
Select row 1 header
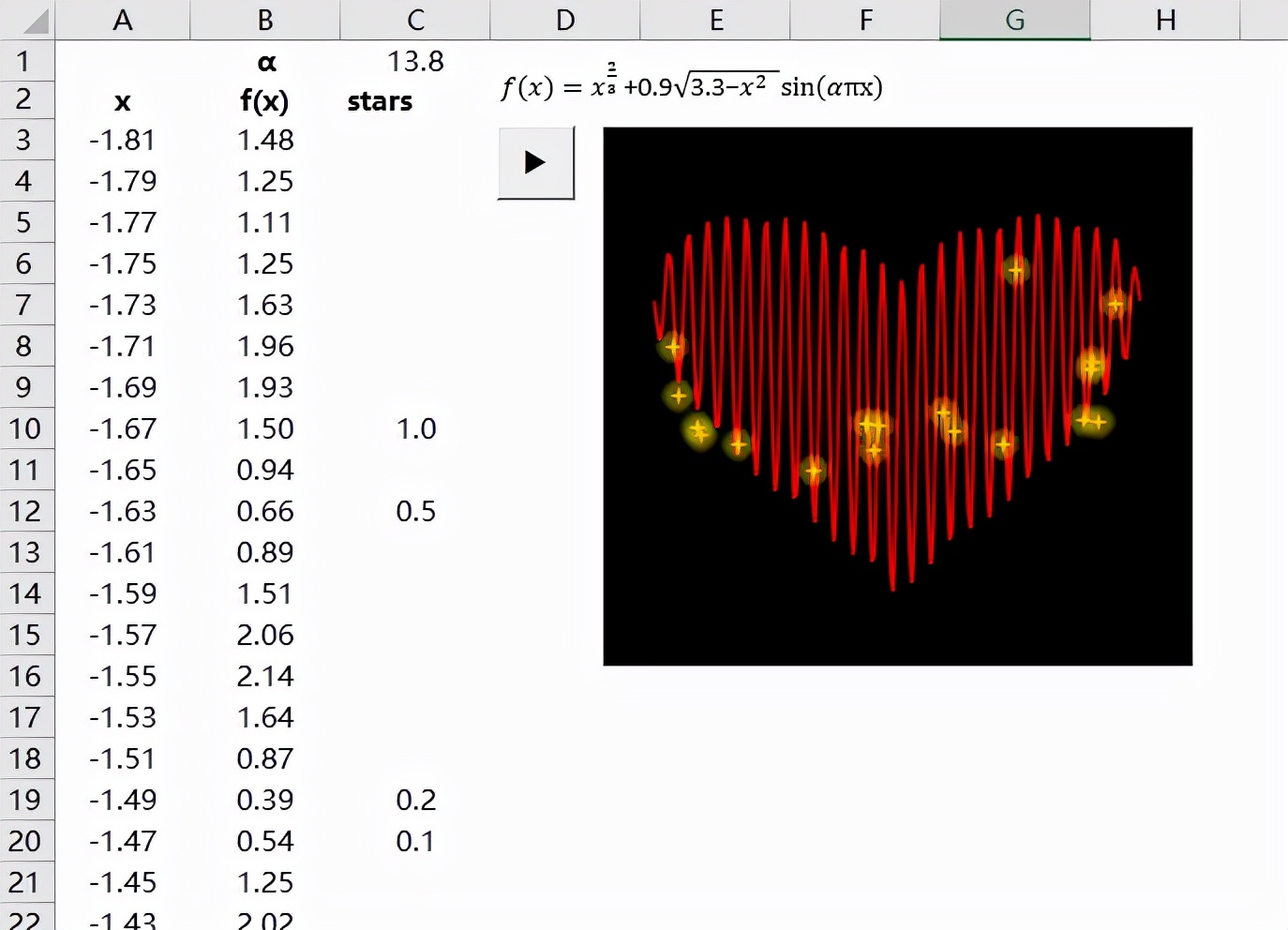(x=27, y=61)
